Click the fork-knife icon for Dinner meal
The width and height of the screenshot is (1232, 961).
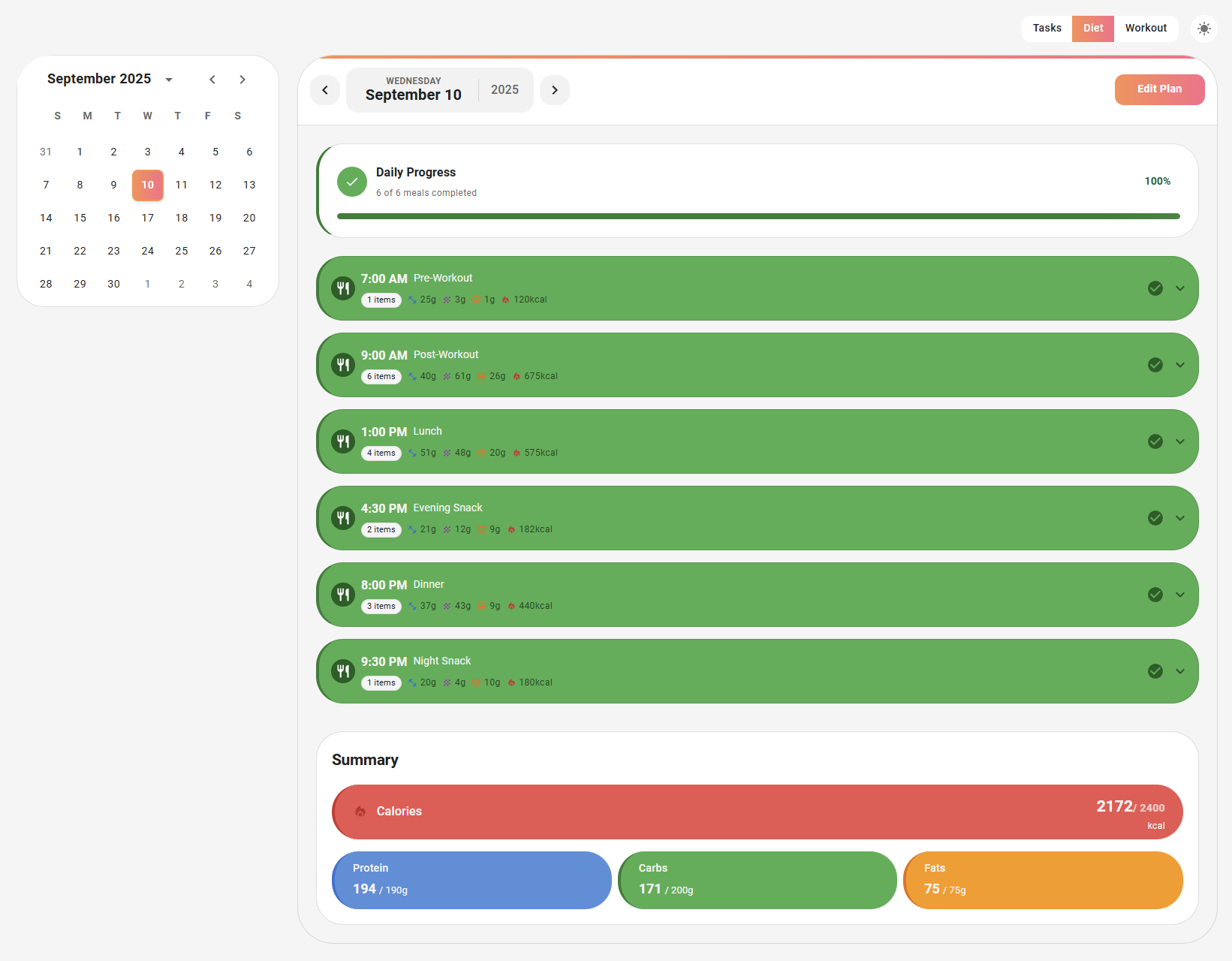tap(343, 595)
